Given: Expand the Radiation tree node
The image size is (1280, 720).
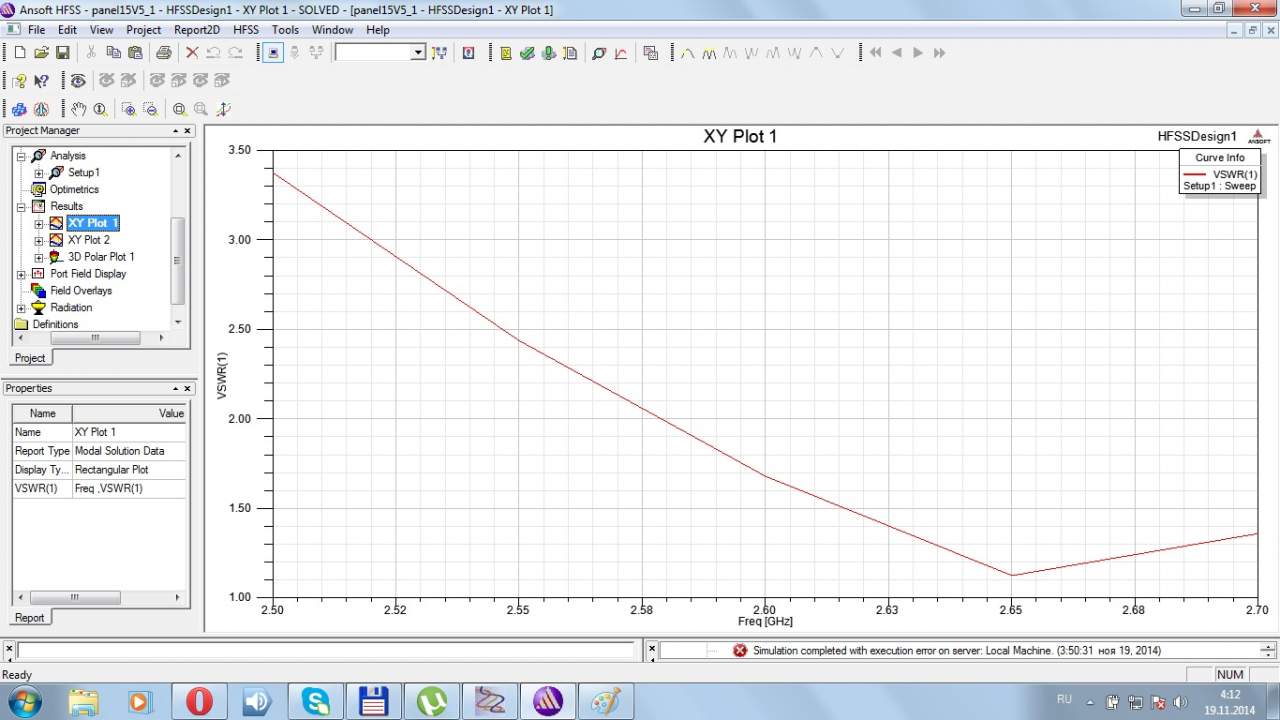Looking at the screenshot, I should tap(21, 308).
